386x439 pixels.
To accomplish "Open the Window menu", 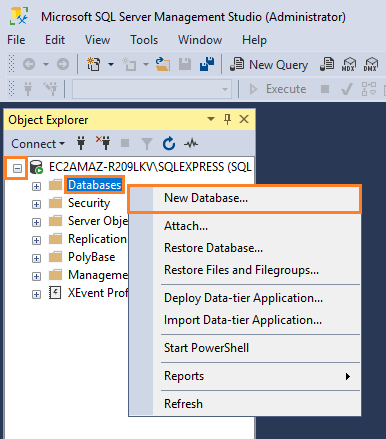I will pos(200,40).
